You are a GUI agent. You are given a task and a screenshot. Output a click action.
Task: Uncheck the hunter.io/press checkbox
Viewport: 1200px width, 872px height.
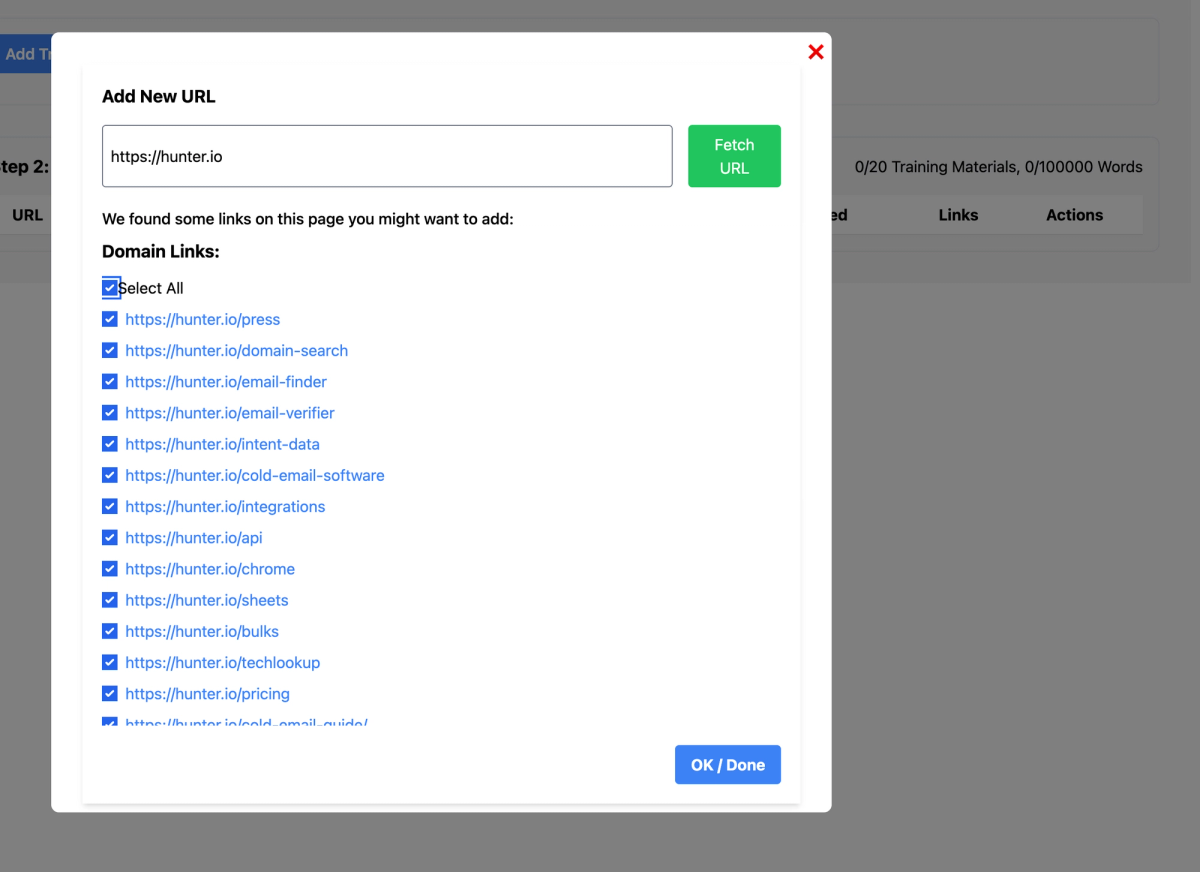(x=110, y=320)
